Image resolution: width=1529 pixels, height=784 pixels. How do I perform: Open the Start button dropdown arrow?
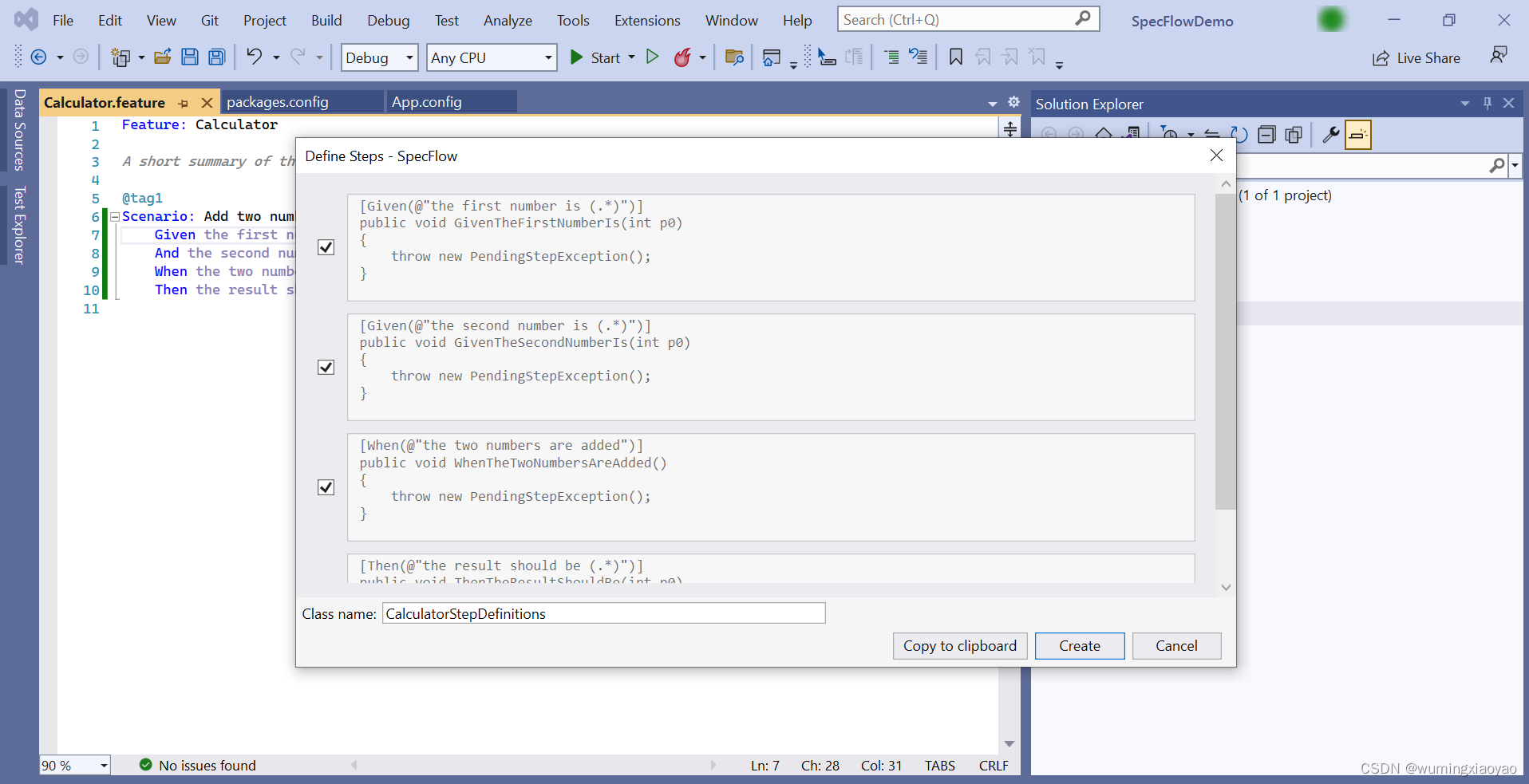pyautogui.click(x=631, y=57)
